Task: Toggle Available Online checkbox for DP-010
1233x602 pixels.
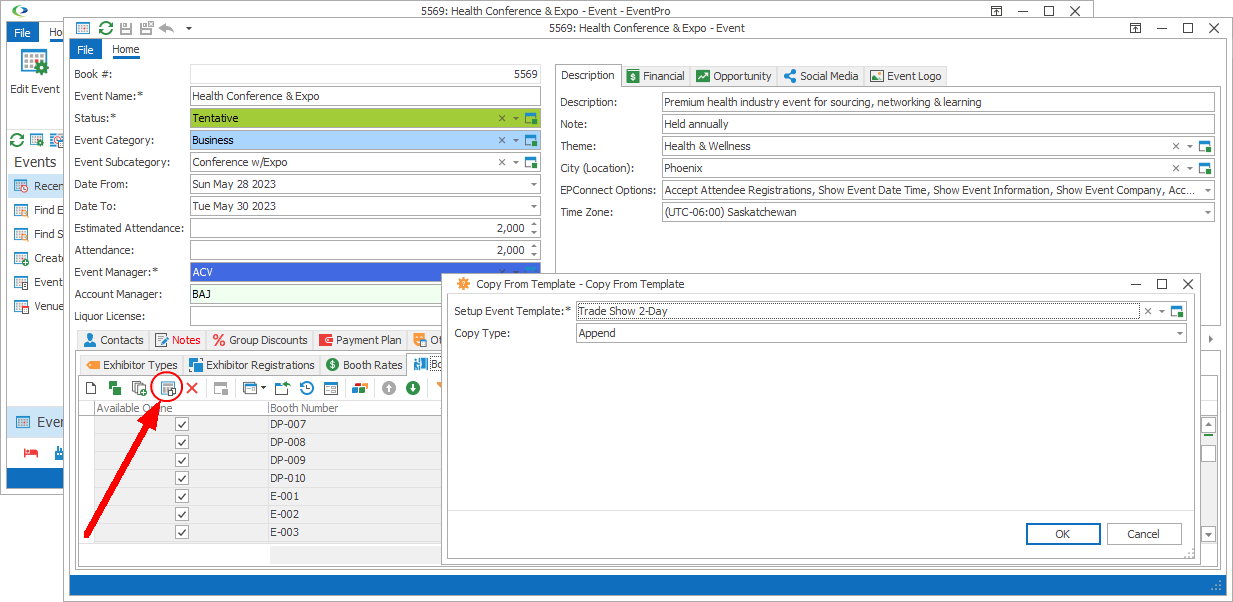Action: pos(182,478)
